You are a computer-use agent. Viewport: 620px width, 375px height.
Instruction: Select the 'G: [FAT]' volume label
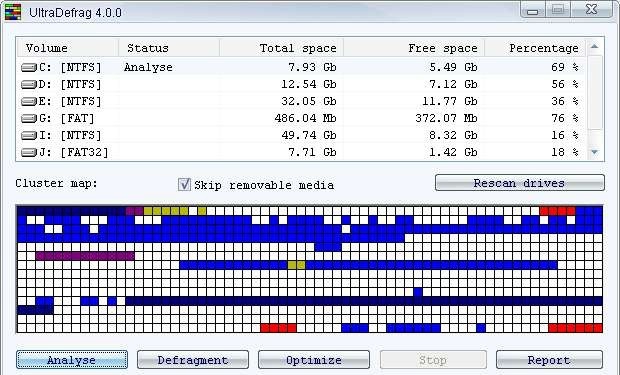pyautogui.click(x=67, y=119)
